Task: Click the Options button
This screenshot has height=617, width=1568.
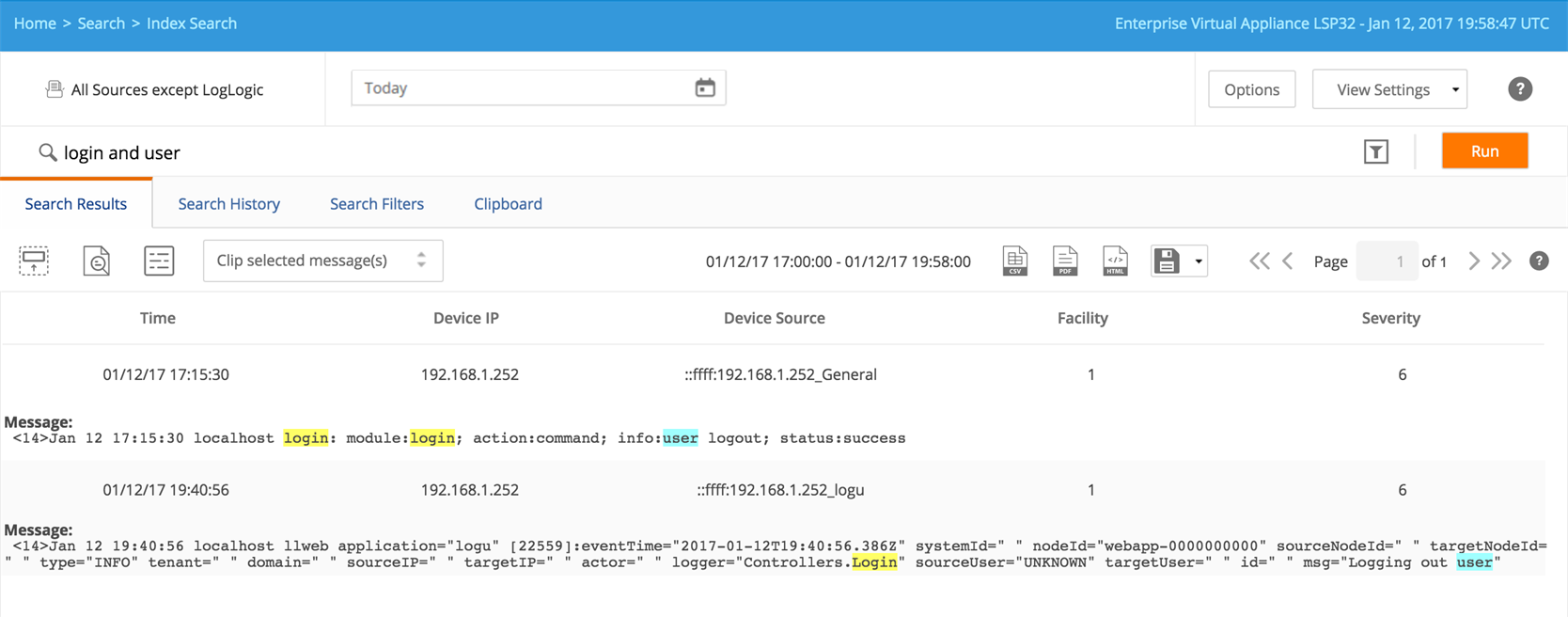Action: (x=1251, y=89)
